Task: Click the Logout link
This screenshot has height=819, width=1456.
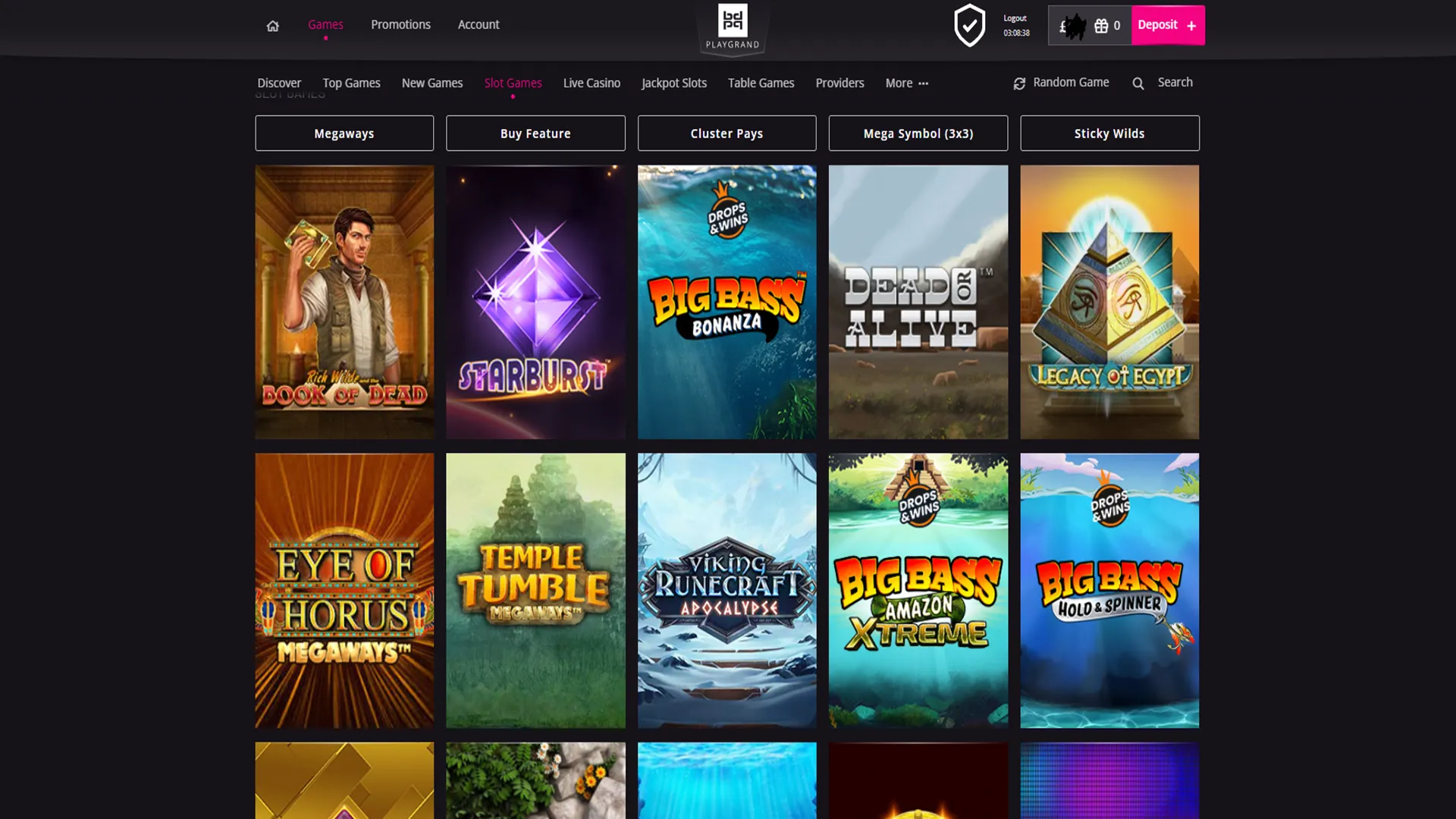Action: click(x=1014, y=17)
